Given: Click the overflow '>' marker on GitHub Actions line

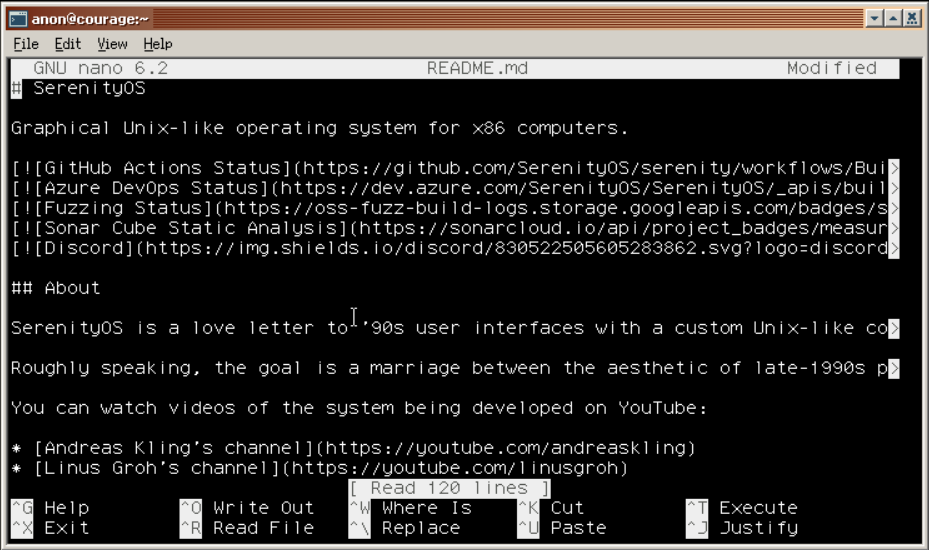Looking at the screenshot, I should pyautogui.click(x=893, y=168).
